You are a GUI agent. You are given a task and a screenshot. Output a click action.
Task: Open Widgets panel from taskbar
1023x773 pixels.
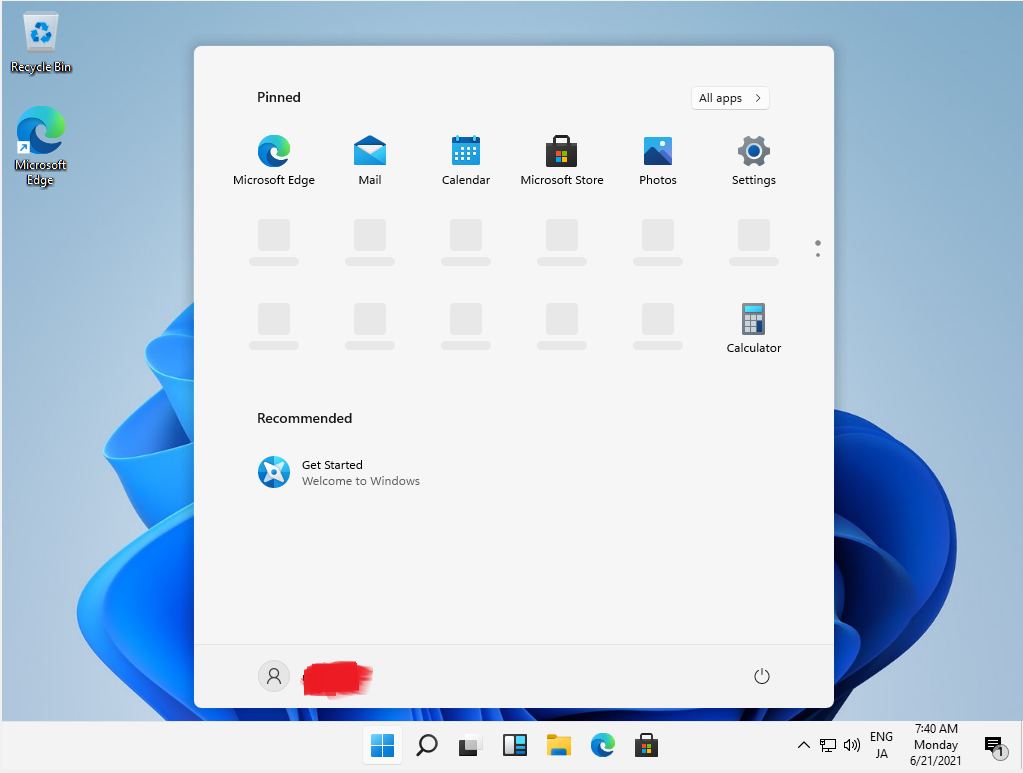click(514, 745)
